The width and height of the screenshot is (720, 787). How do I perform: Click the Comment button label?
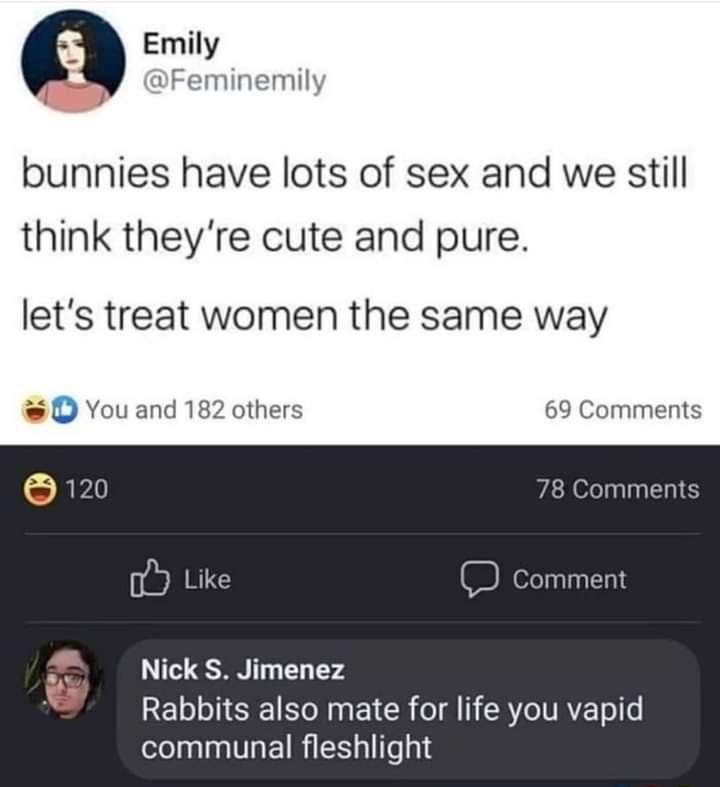569,580
